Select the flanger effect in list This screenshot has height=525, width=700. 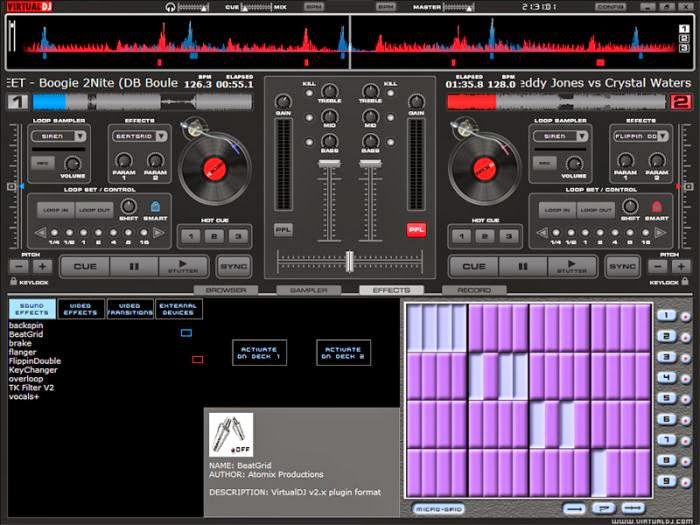pos(23,352)
